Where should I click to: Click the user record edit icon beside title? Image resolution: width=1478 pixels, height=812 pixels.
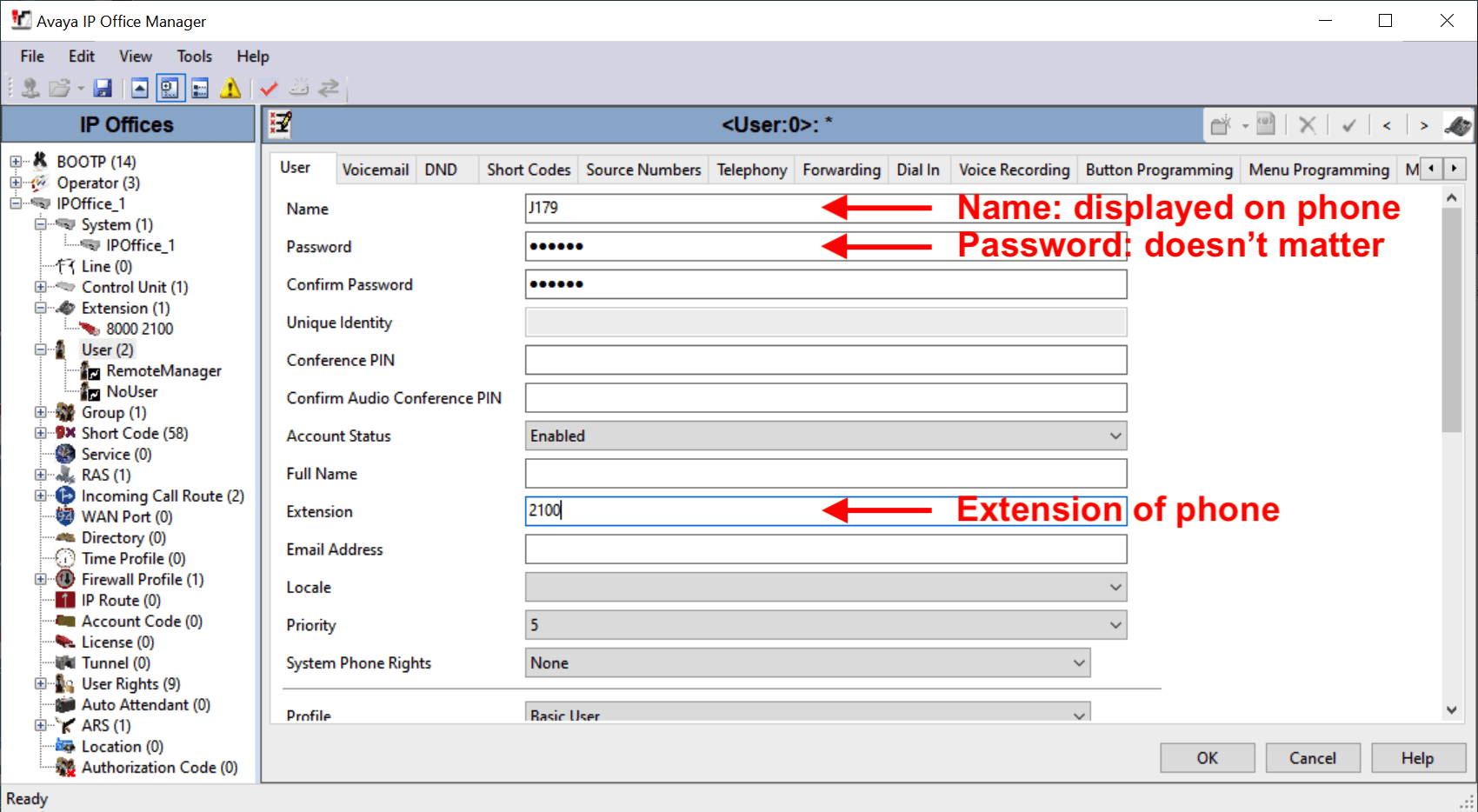point(281,124)
